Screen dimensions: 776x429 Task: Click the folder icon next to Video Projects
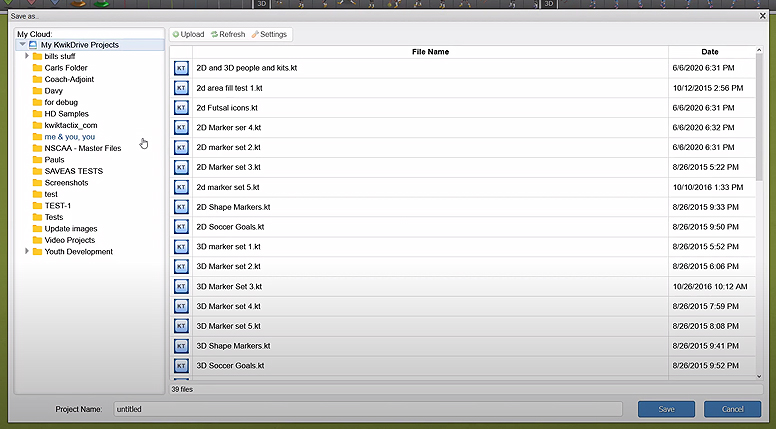(x=37, y=240)
